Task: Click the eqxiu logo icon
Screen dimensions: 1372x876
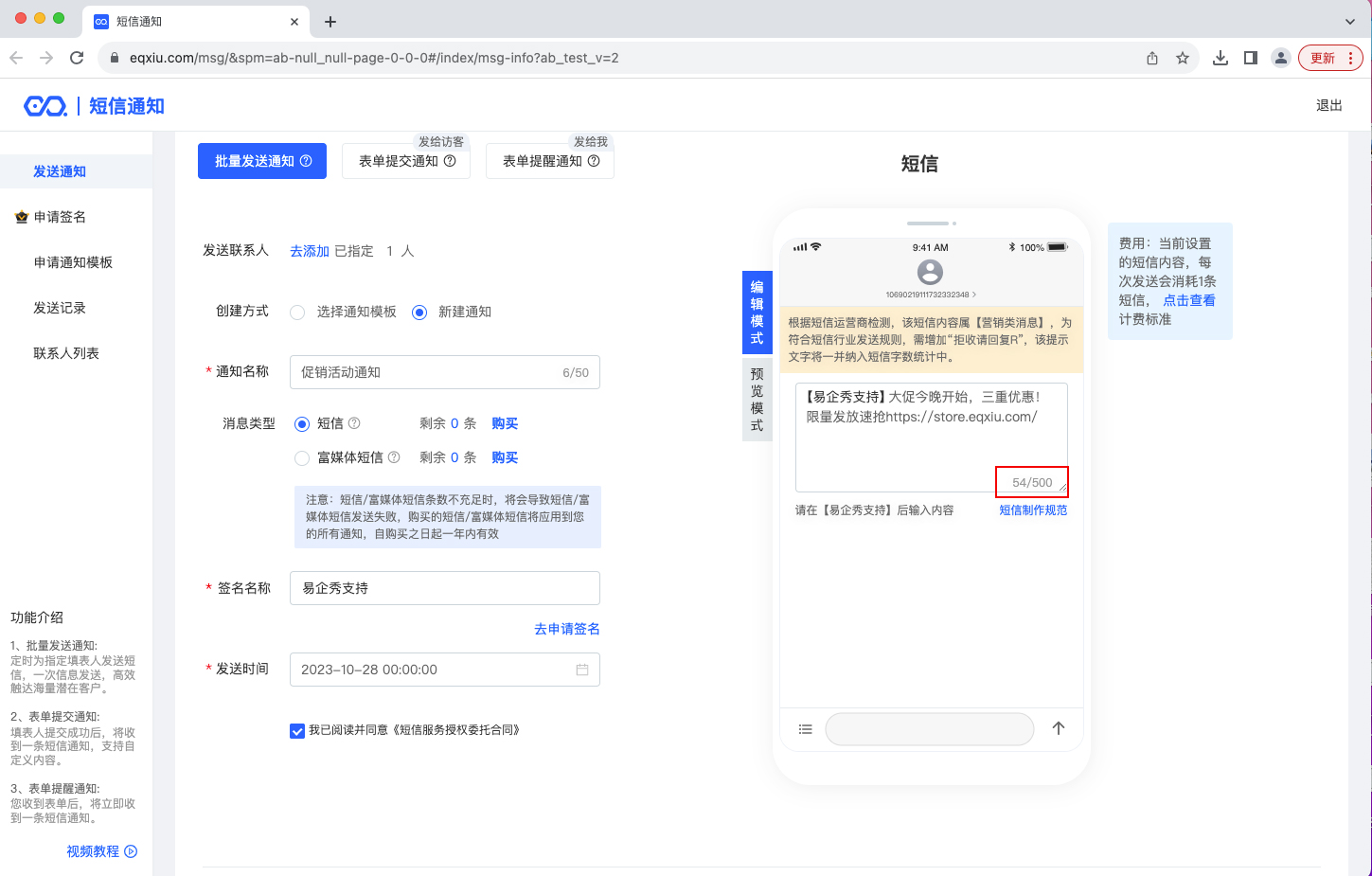Action: (45, 106)
